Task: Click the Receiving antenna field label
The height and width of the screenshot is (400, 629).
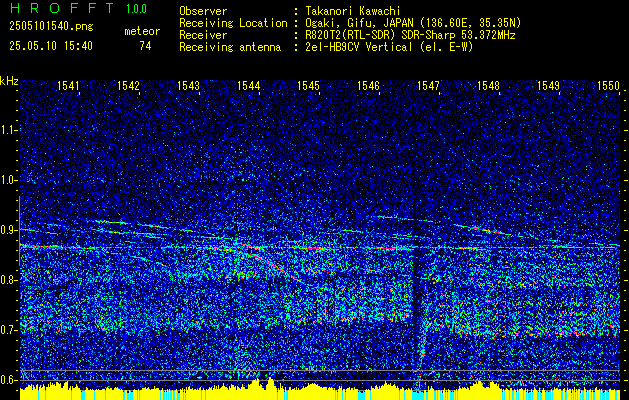Action: pos(230,47)
